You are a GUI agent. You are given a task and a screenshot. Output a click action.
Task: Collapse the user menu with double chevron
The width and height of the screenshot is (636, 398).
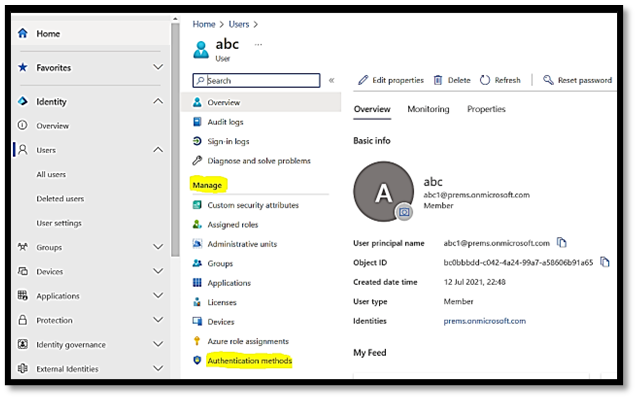331,80
